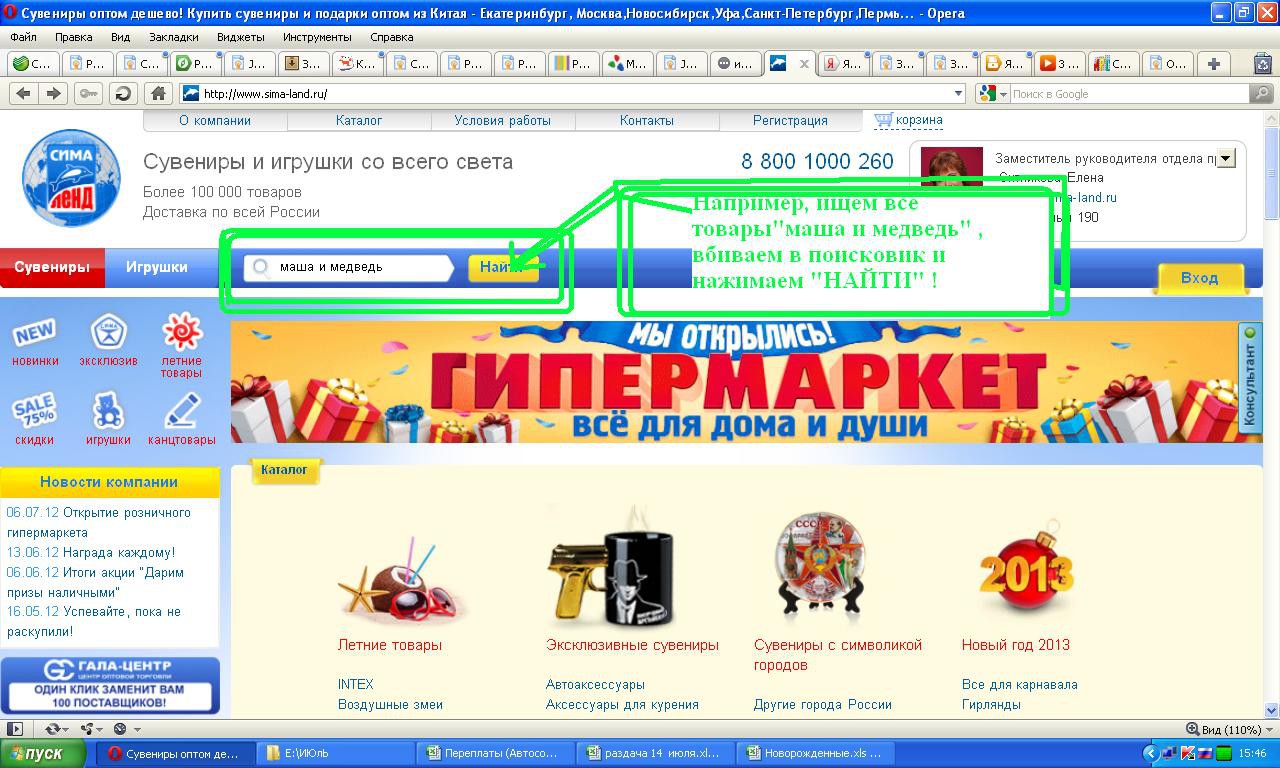Open the Условия работы tab
This screenshot has height=768, width=1280.
click(x=503, y=120)
